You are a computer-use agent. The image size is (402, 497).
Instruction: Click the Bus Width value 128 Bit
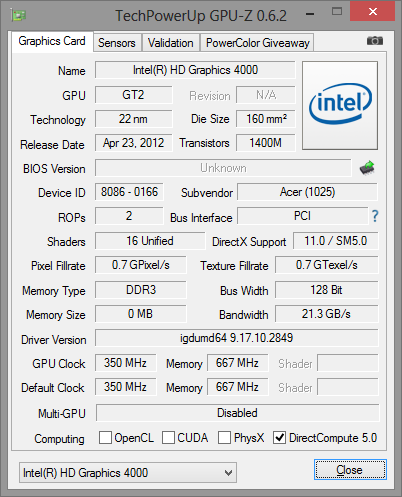tap(327, 290)
